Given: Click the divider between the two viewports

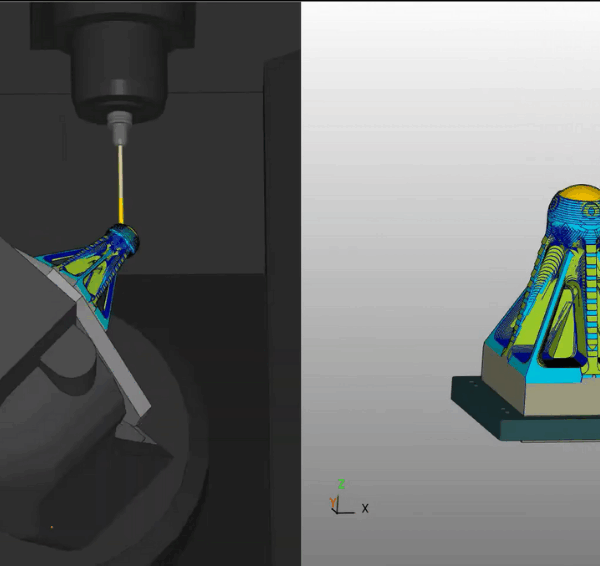Looking at the screenshot, I should [301, 300].
